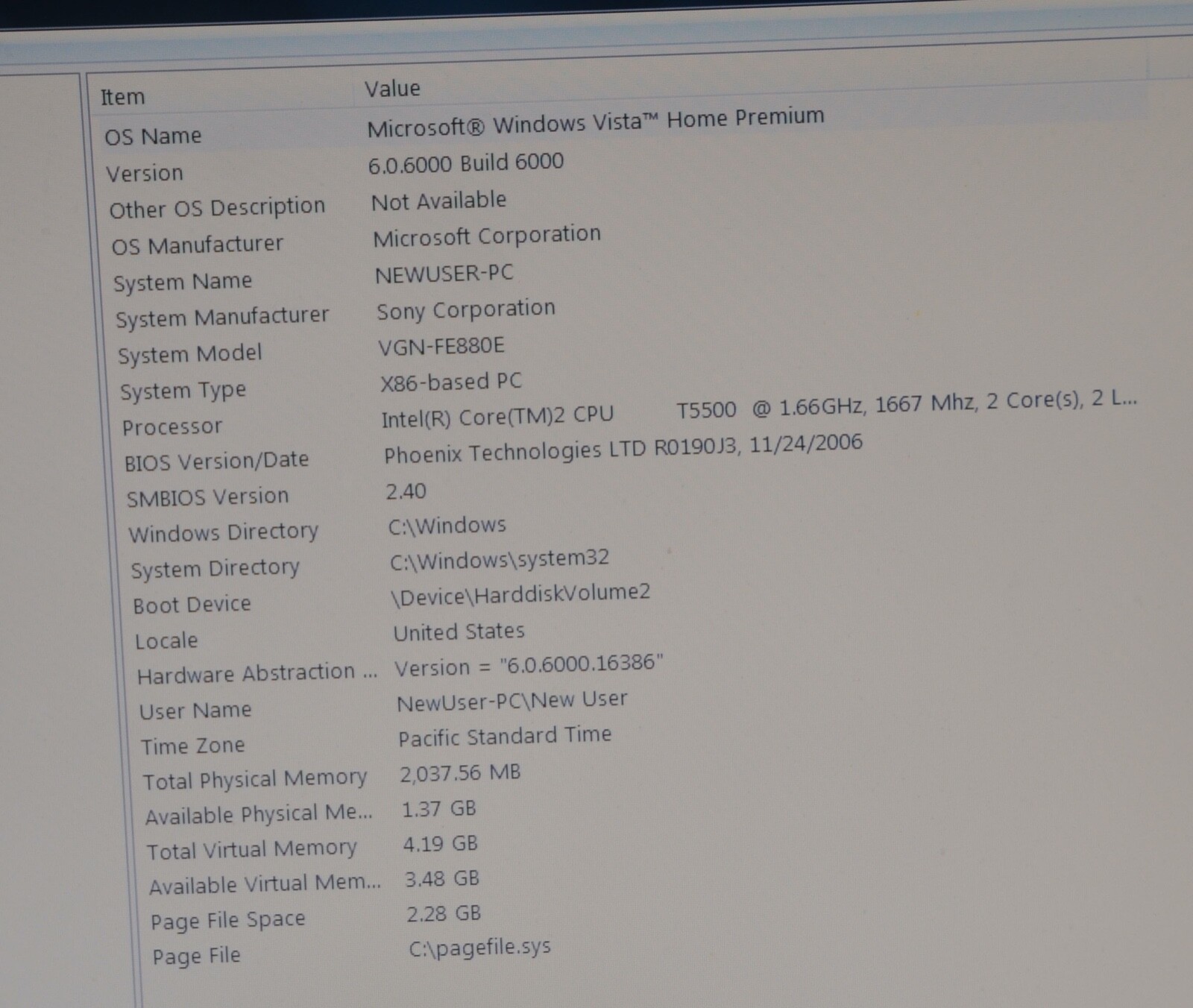Select the OS Name row label
The width and height of the screenshot is (1193, 1008).
tap(153, 136)
